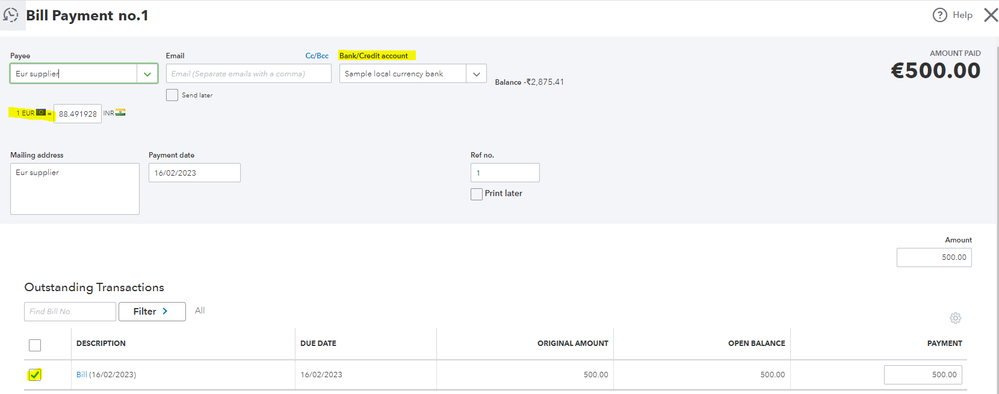Image resolution: width=999 pixels, height=394 pixels.
Task: Click the ORIGINAL AMOUNT column header
Action: pyautogui.click(x=573, y=344)
